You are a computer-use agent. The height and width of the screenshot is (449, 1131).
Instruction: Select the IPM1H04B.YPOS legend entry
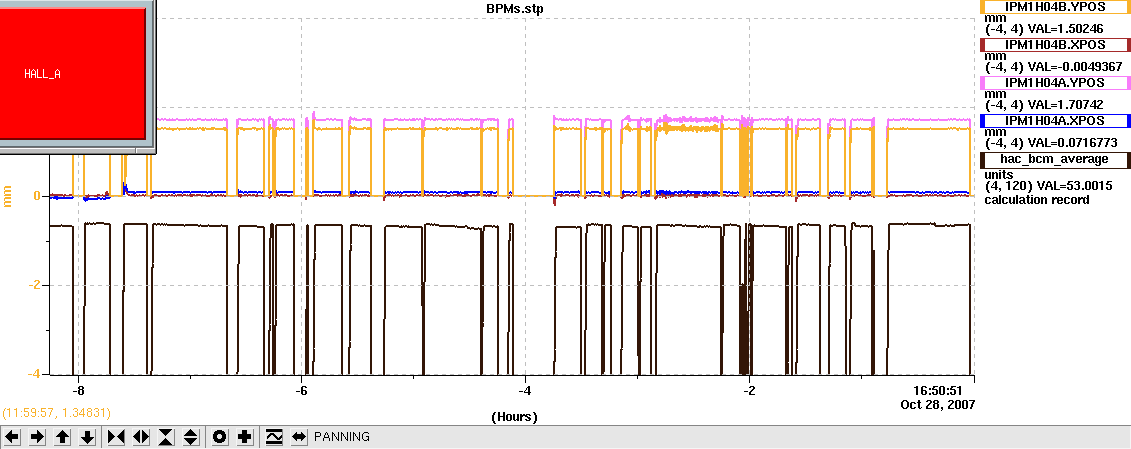(1055, 6)
